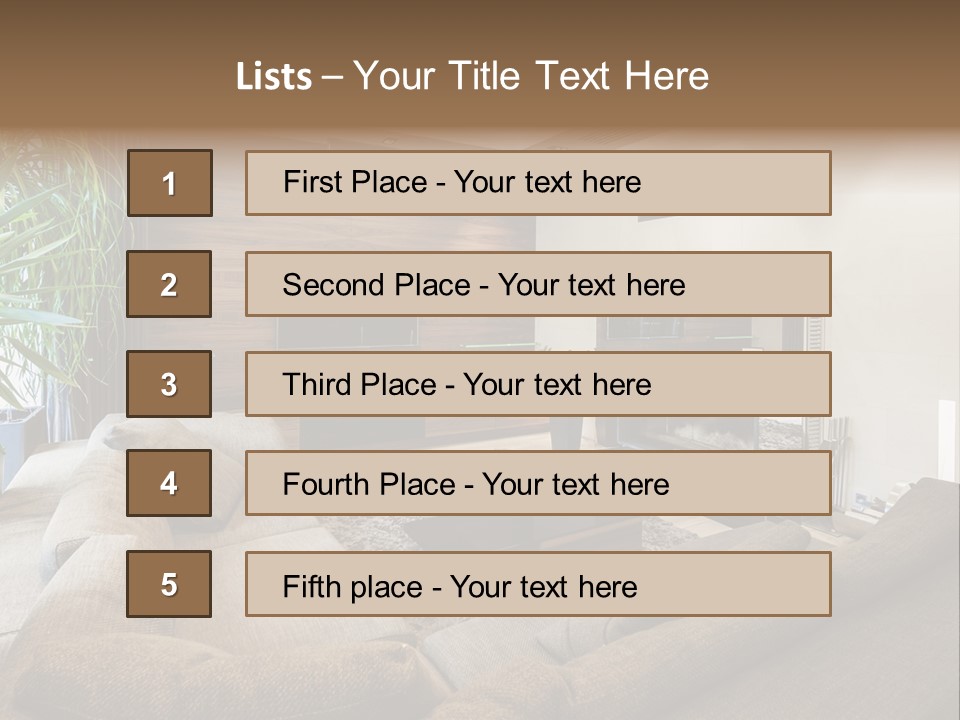The height and width of the screenshot is (720, 960).
Task: Click the number 1 box
Action: pyautogui.click(x=170, y=183)
